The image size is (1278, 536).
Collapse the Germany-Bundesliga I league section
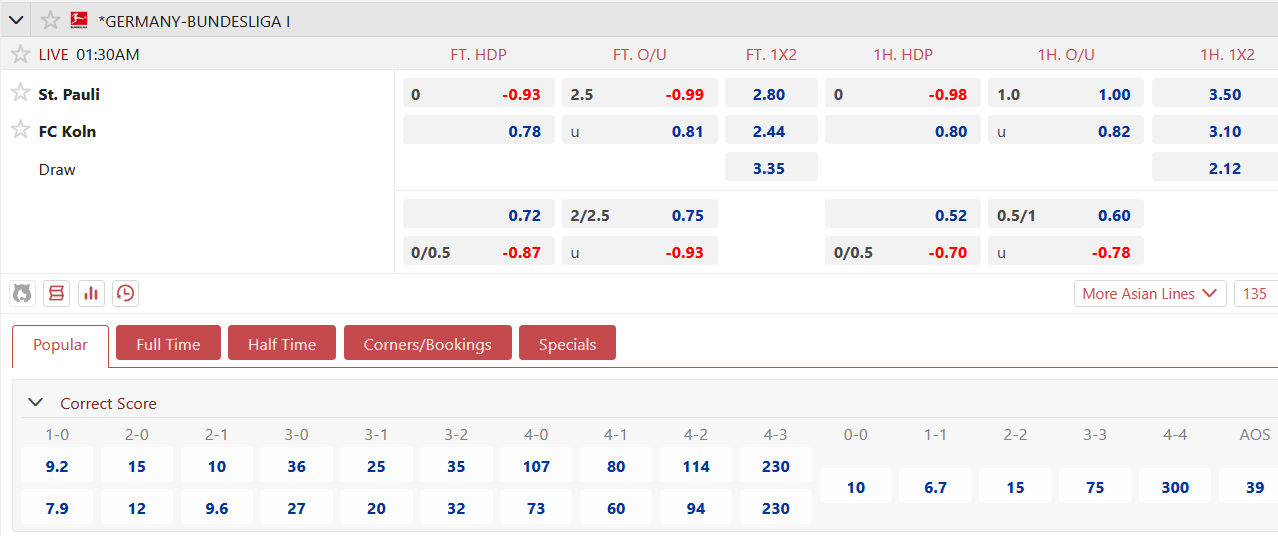(17, 20)
